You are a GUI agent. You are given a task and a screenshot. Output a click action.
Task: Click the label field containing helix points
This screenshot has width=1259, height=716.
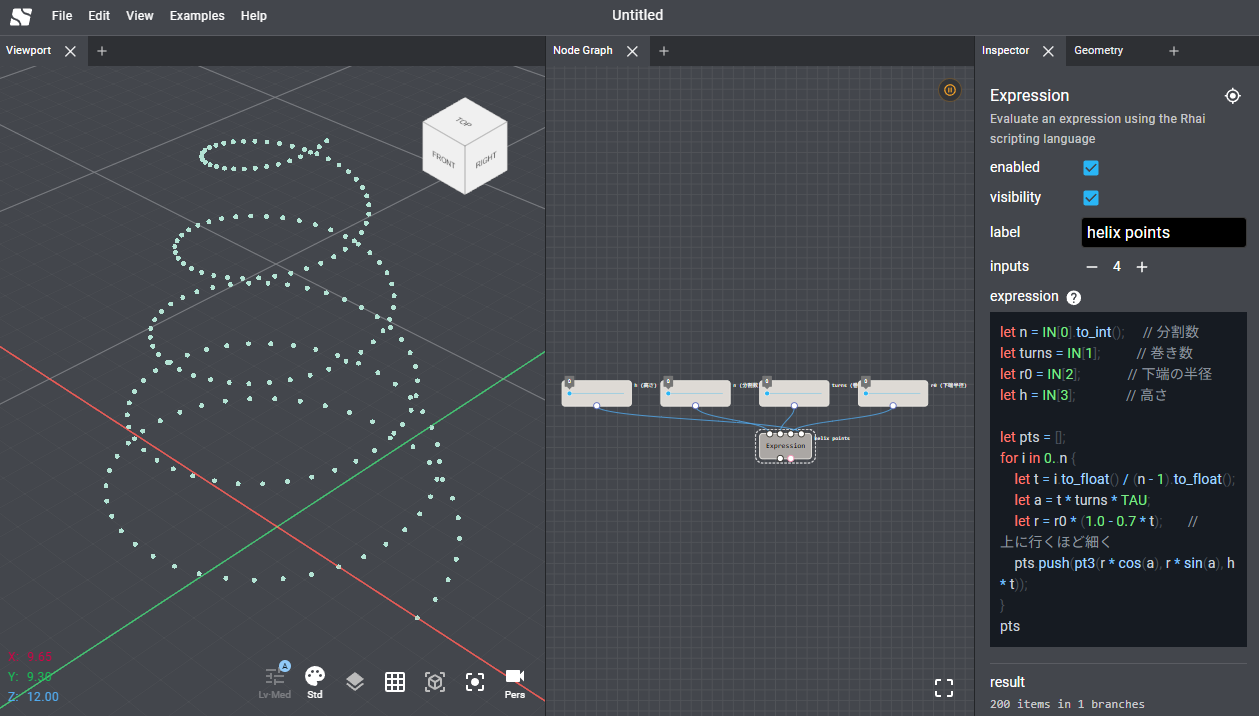click(1164, 233)
